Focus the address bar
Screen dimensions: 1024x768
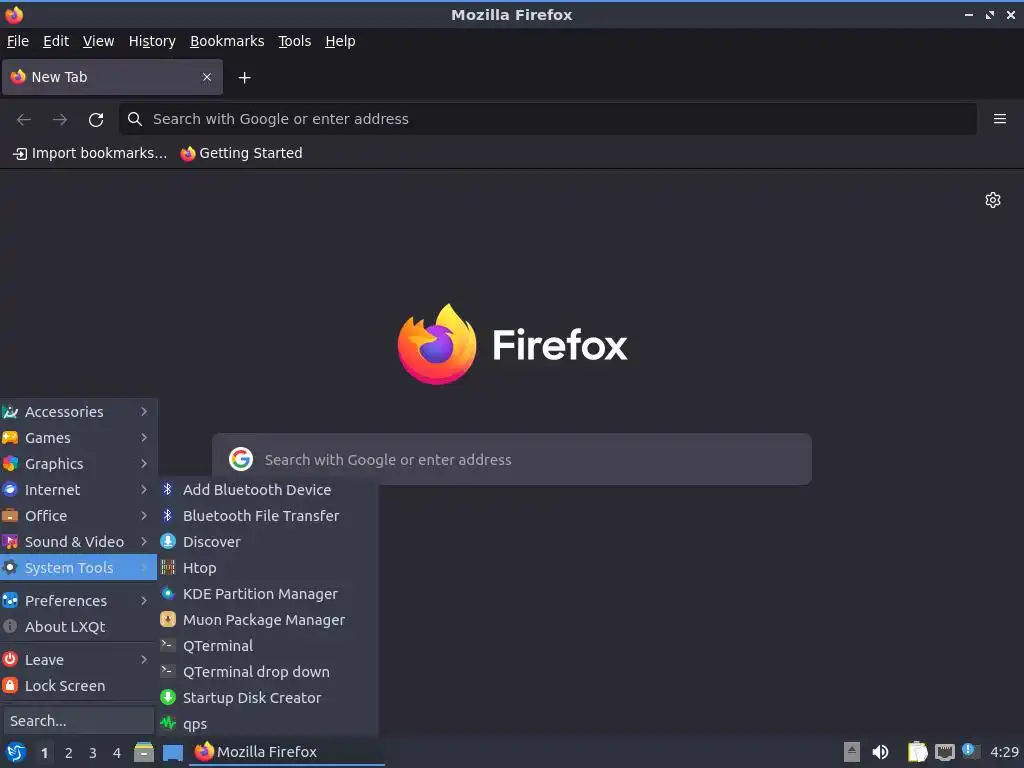(547, 119)
